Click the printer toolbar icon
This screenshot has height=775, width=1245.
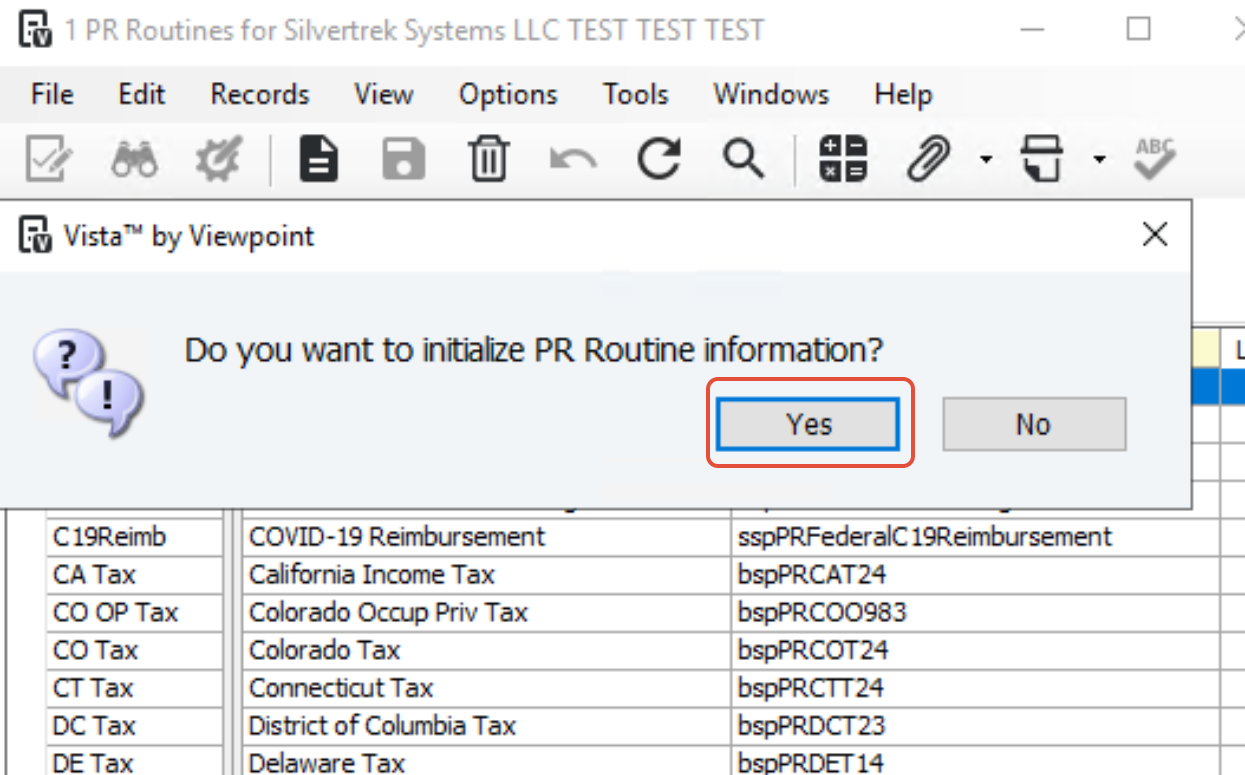point(1042,158)
